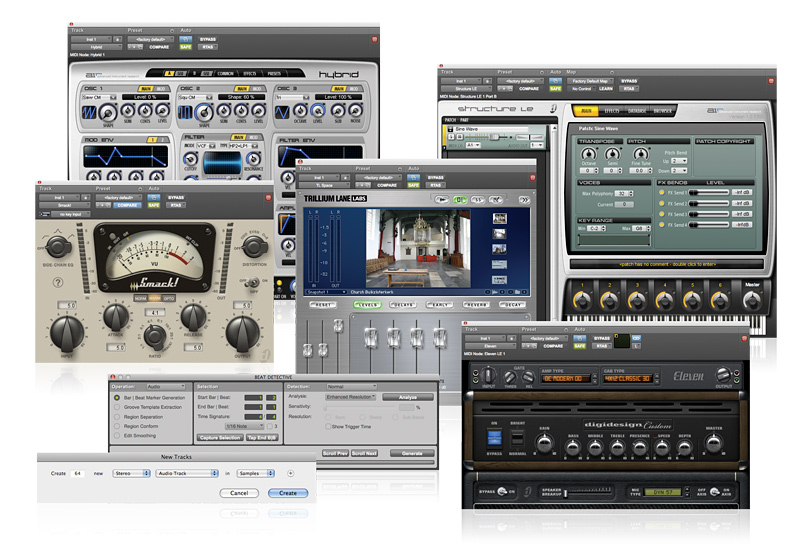Open the Samples timebase dropdown
Viewport: 800px width, 544px height.
(x=255, y=473)
